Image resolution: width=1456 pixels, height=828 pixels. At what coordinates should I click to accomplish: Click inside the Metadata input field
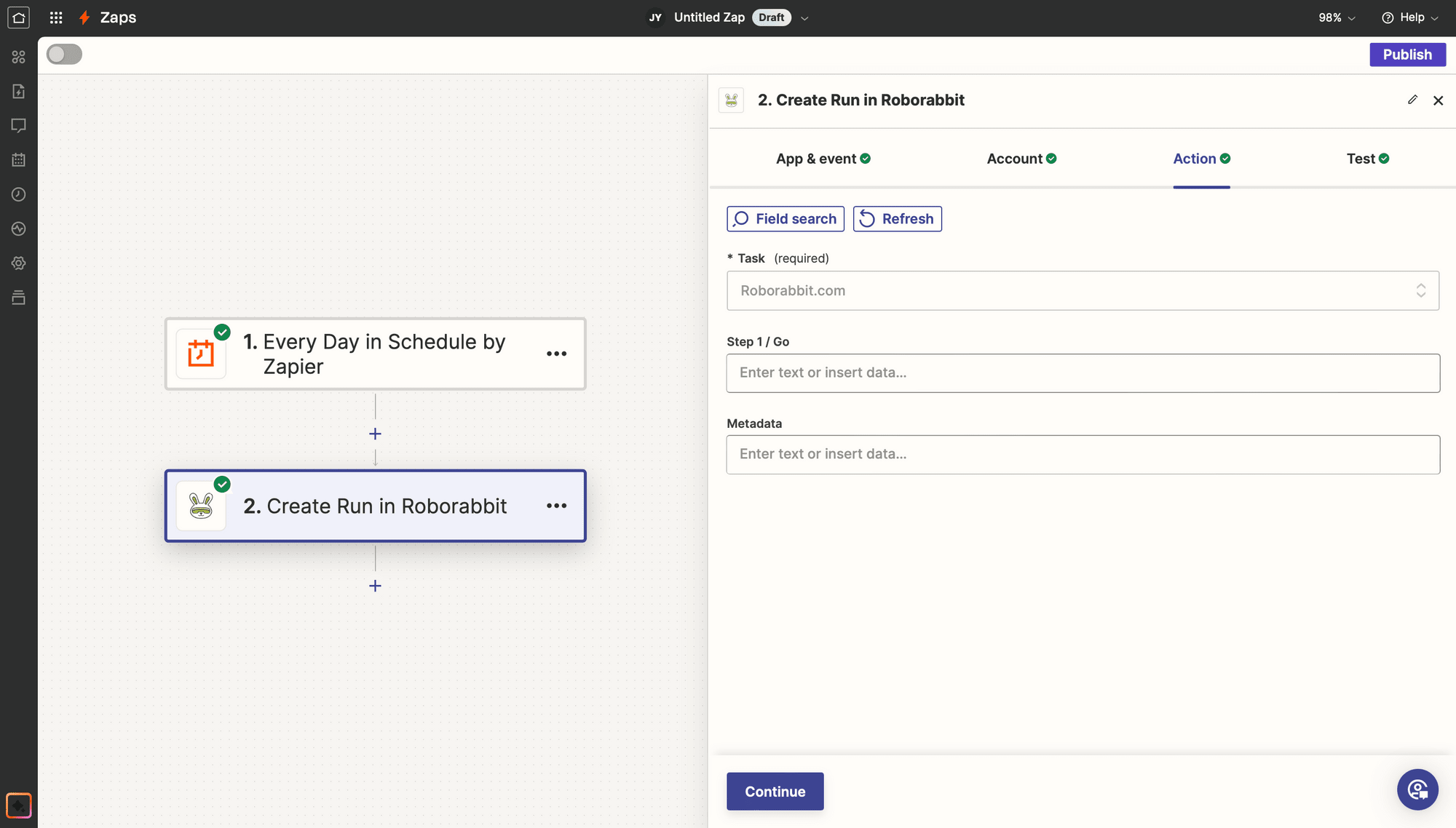pyautogui.click(x=1083, y=454)
